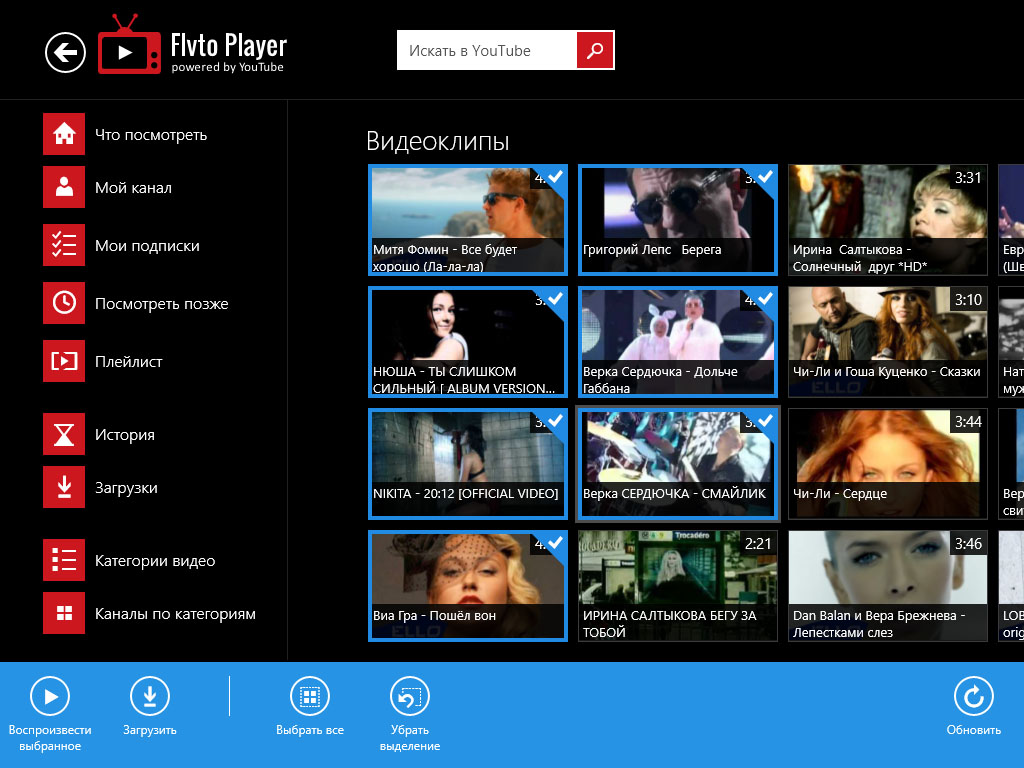The width and height of the screenshot is (1024, 768).
Task: Click the person icon for Мой канал
Action: [64, 187]
